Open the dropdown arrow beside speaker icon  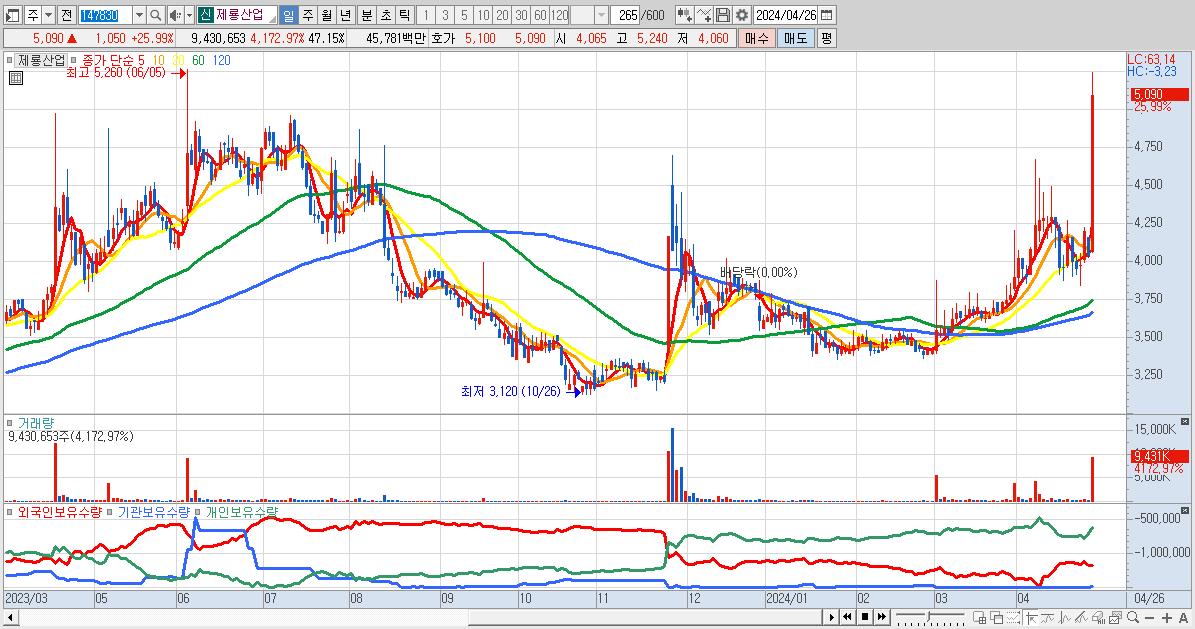pos(189,14)
